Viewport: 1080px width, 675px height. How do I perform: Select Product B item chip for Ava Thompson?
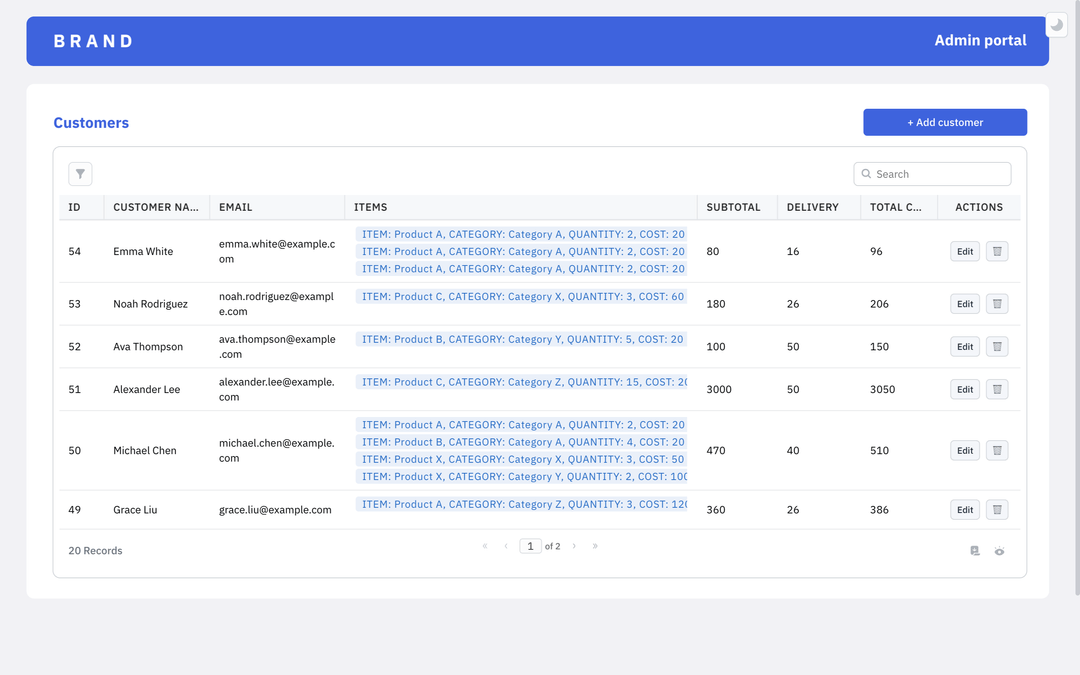(x=521, y=339)
